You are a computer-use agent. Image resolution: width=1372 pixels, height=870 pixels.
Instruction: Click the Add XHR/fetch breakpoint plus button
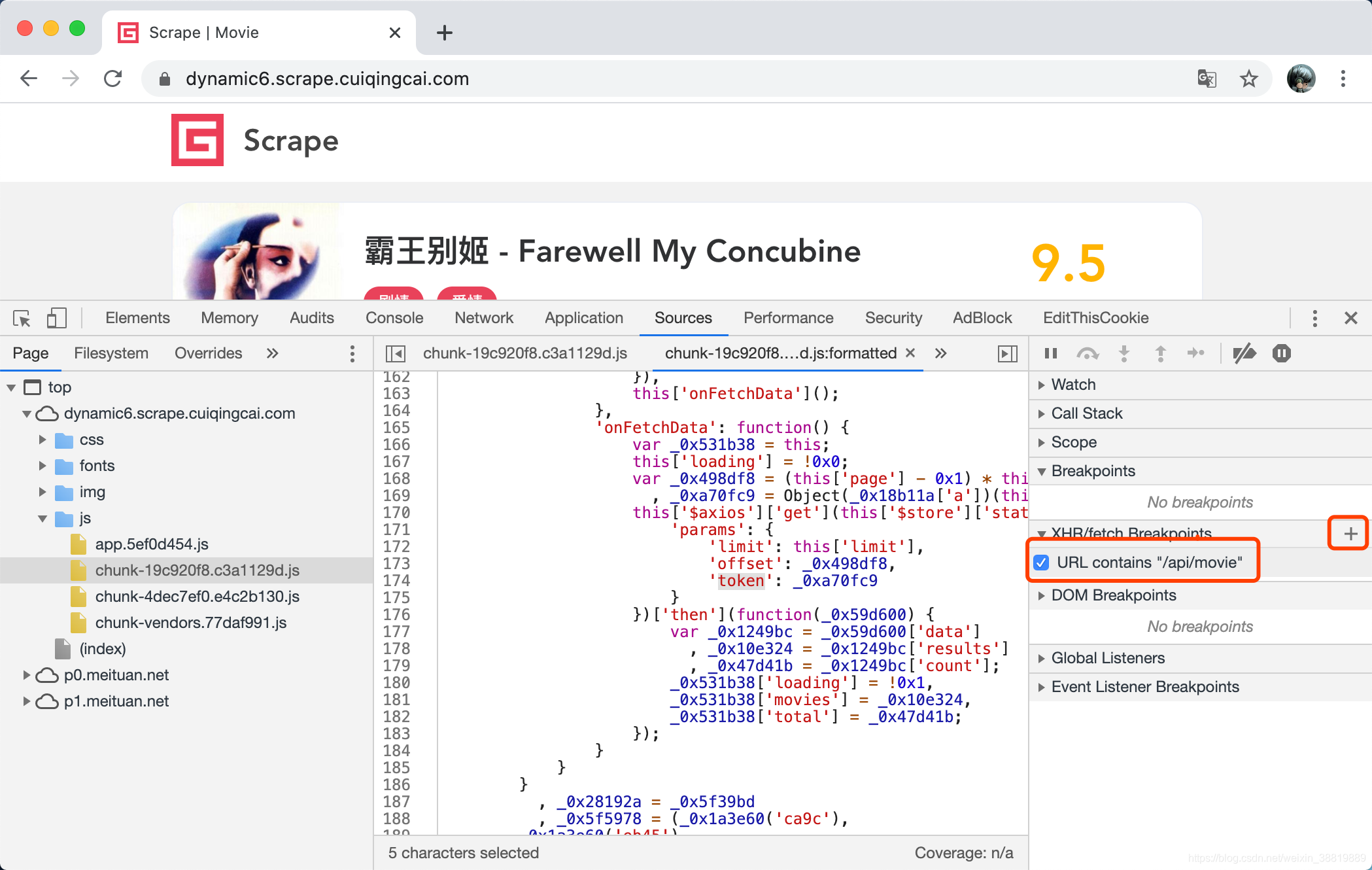click(x=1349, y=533)
